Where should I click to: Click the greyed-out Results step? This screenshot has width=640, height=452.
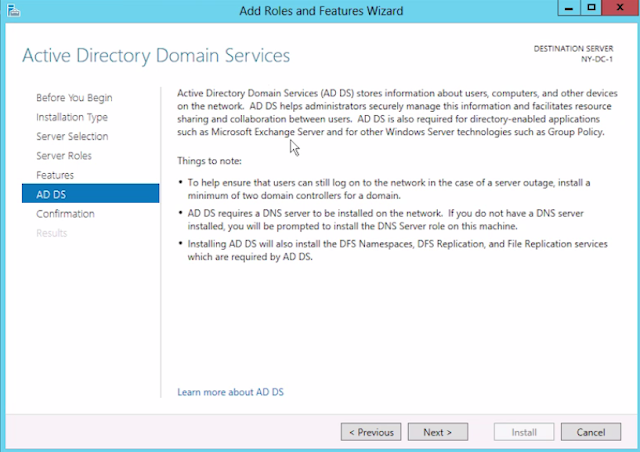51,233
